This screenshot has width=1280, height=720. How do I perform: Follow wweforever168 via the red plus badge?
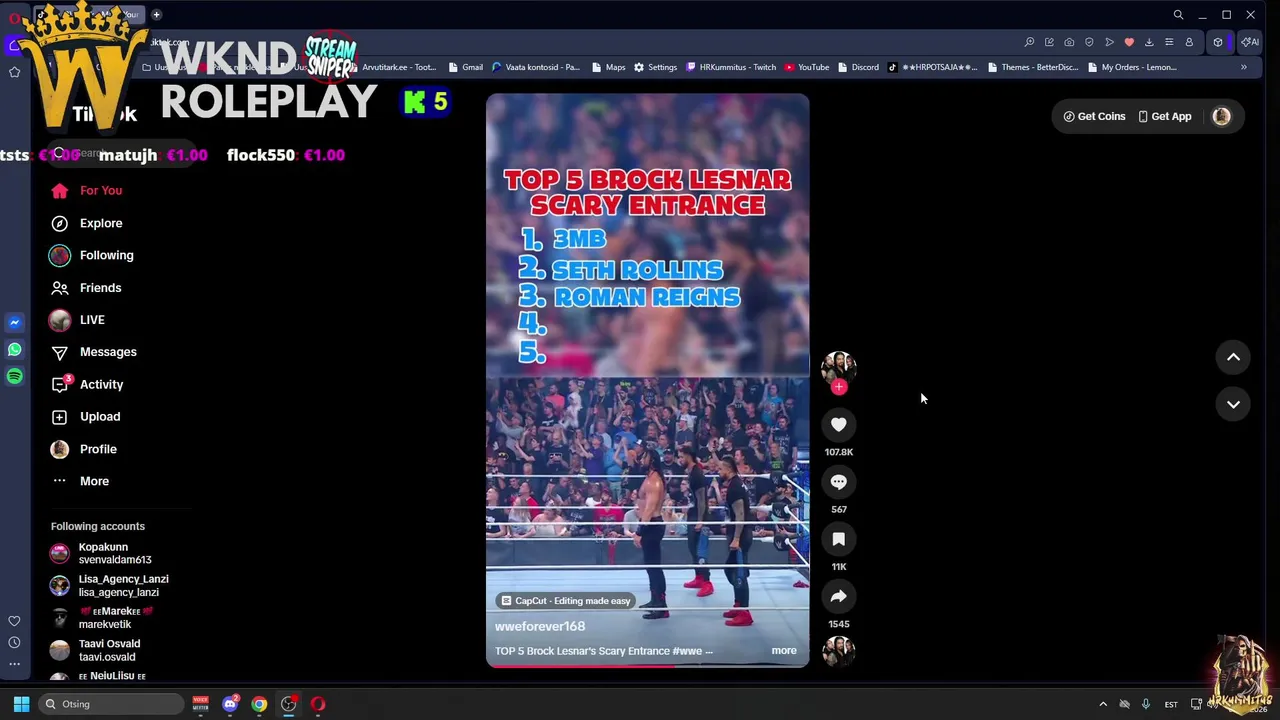[838, 387]
